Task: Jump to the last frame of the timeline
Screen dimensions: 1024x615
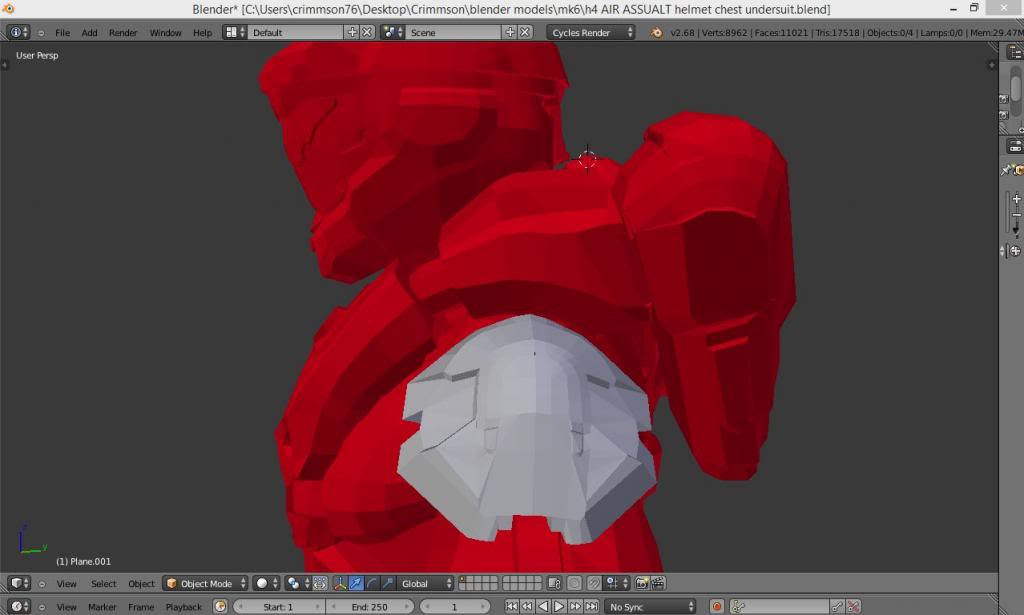Action: (592, 607)
